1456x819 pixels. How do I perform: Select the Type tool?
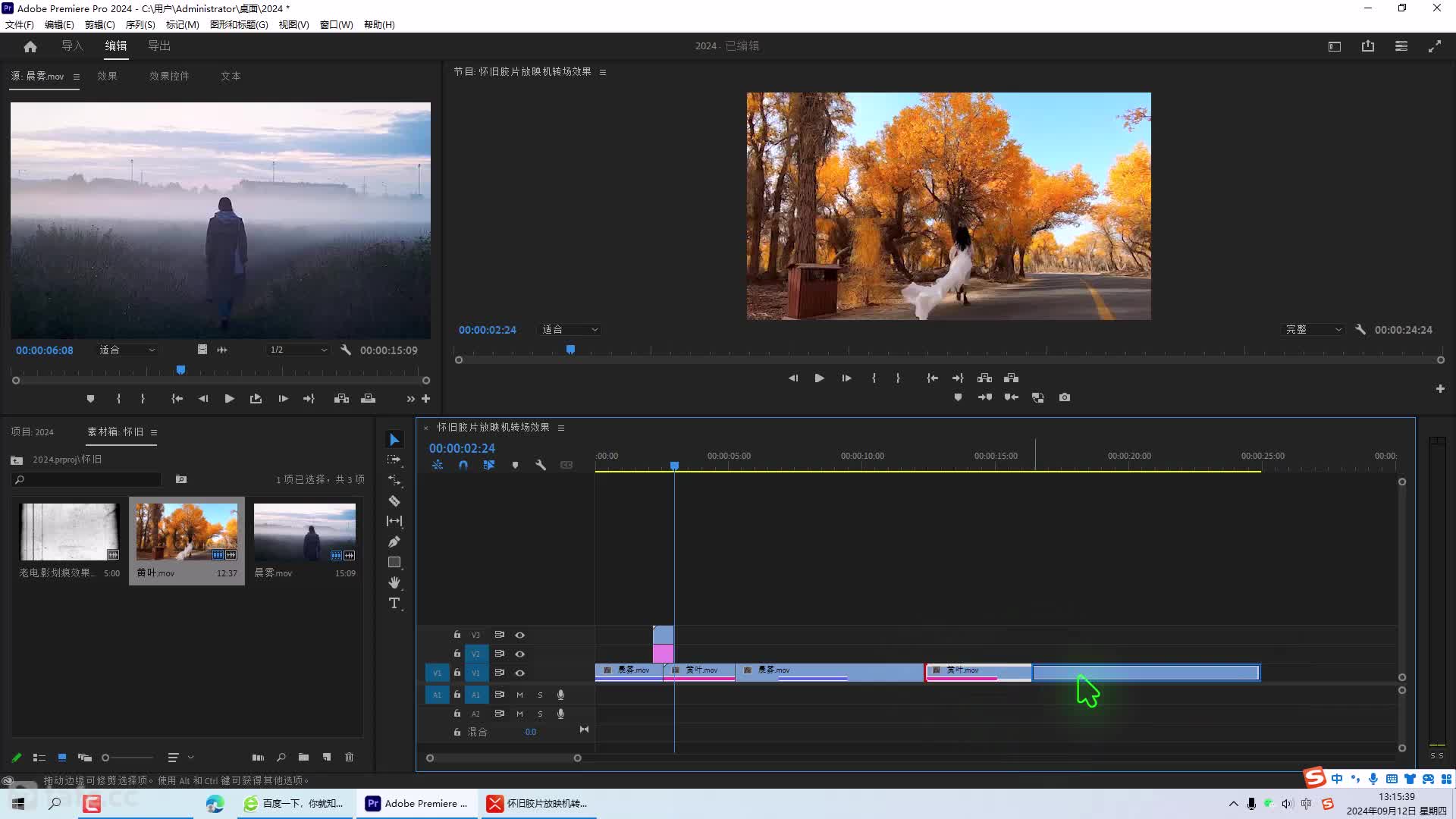click(x=394, y=603)
